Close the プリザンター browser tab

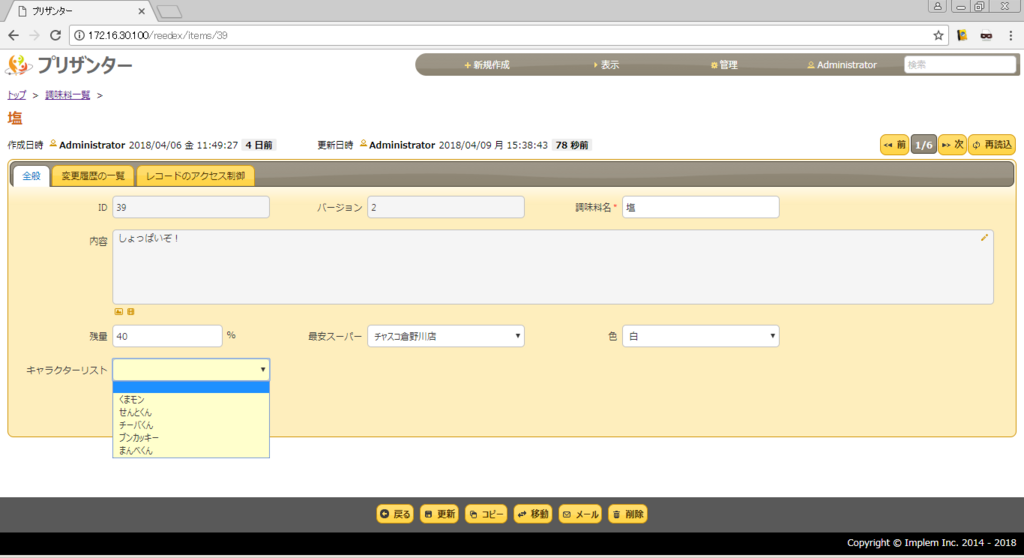141,11
